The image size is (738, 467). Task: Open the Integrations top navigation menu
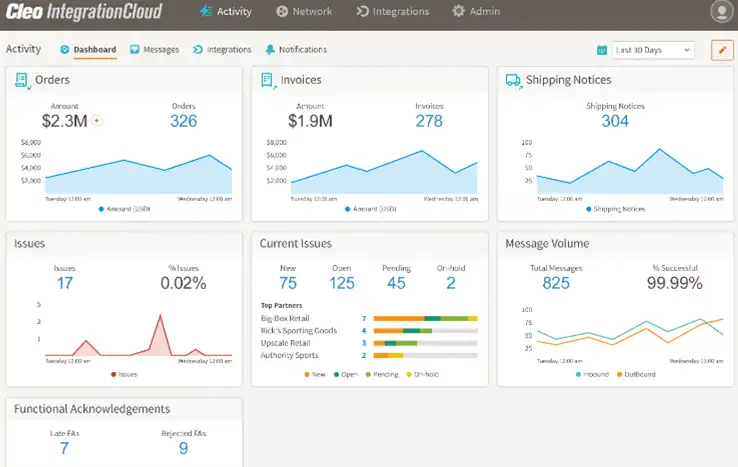[393, 11]
